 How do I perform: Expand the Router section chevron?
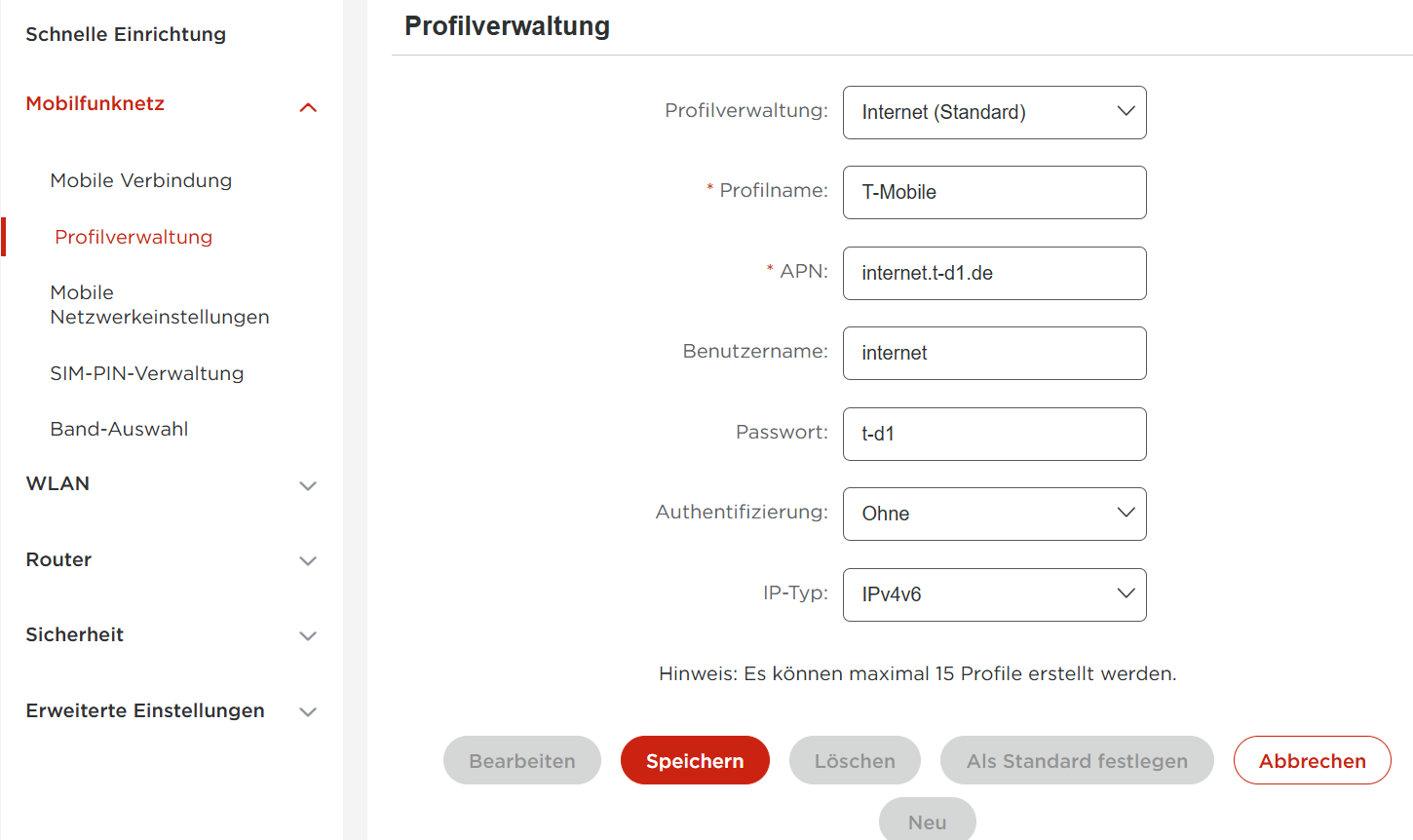pyautogui.click(x=308, y=560)
